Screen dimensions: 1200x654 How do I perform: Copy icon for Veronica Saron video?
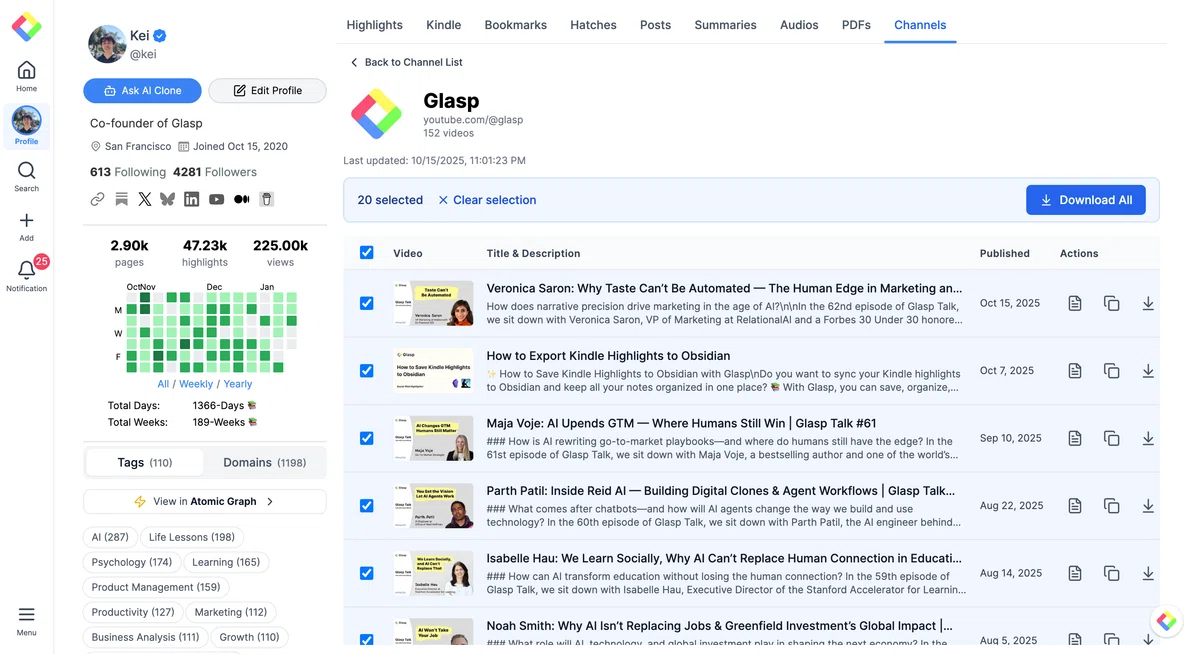pyautogui.click(x=1111, y=303)
